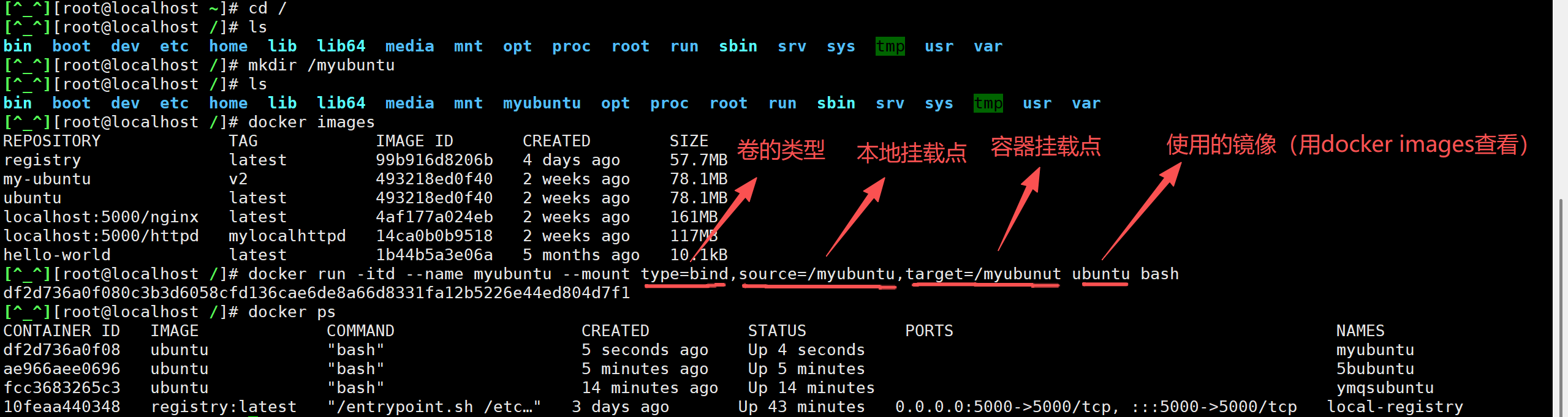
Task: Click container name 'myubuntu' in NAMES column
Action: (1375, 350)
